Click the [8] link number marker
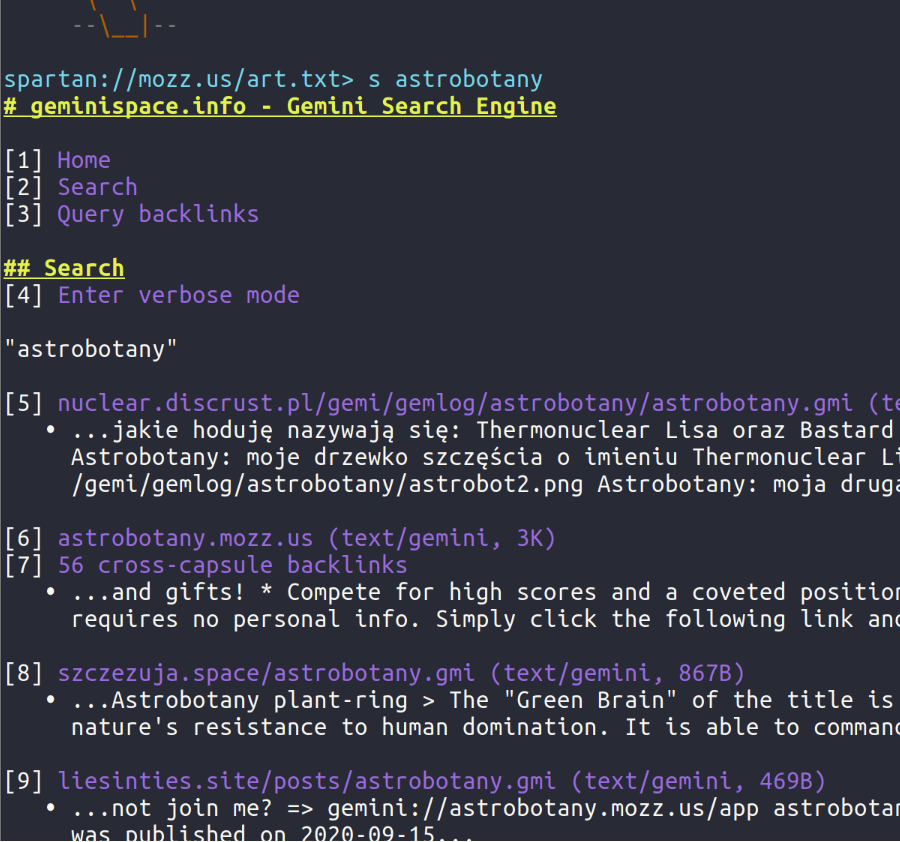Screen dimensions: 900x842 (24, 673)
